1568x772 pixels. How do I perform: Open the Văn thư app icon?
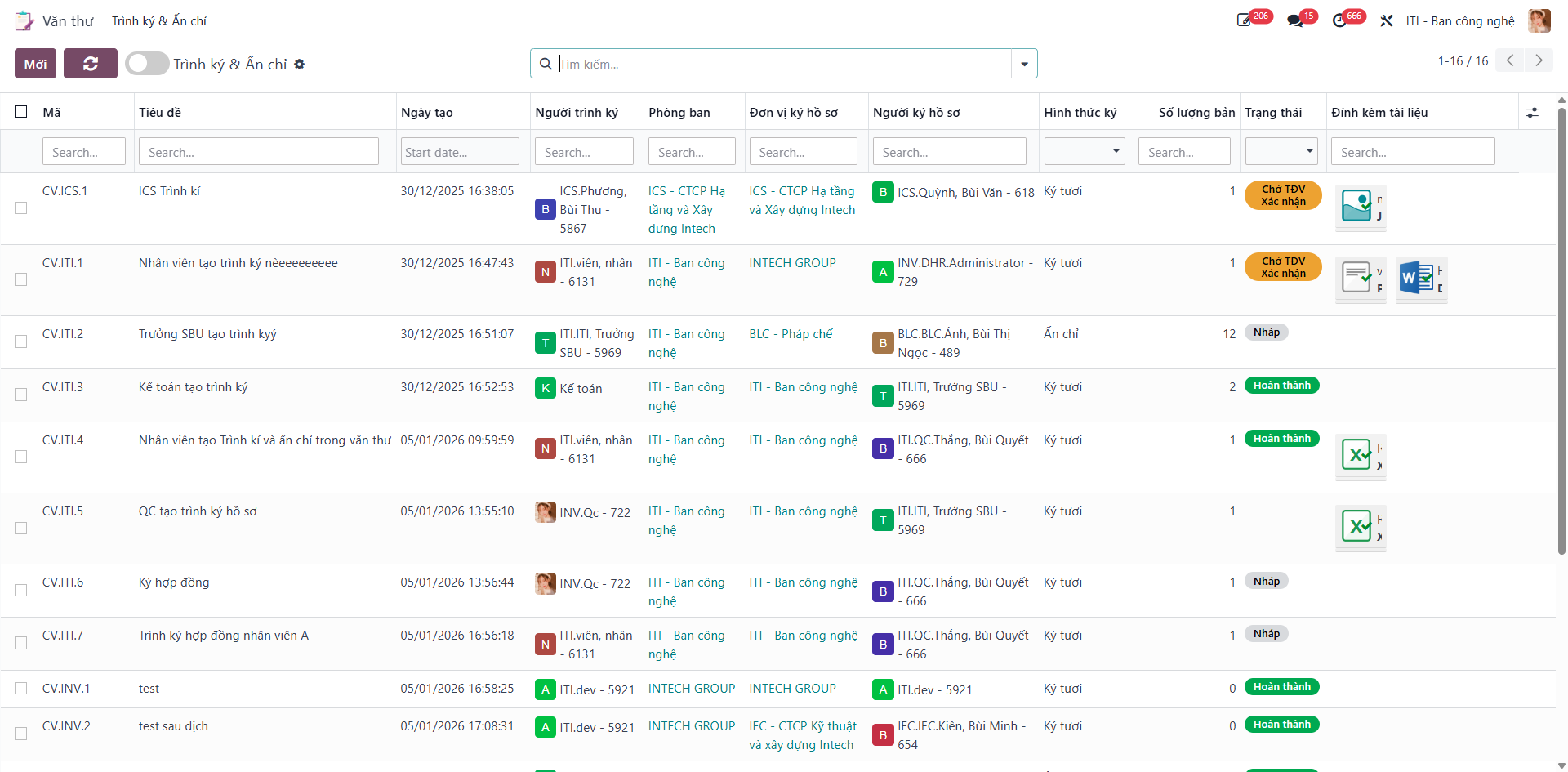click(24, 20)
